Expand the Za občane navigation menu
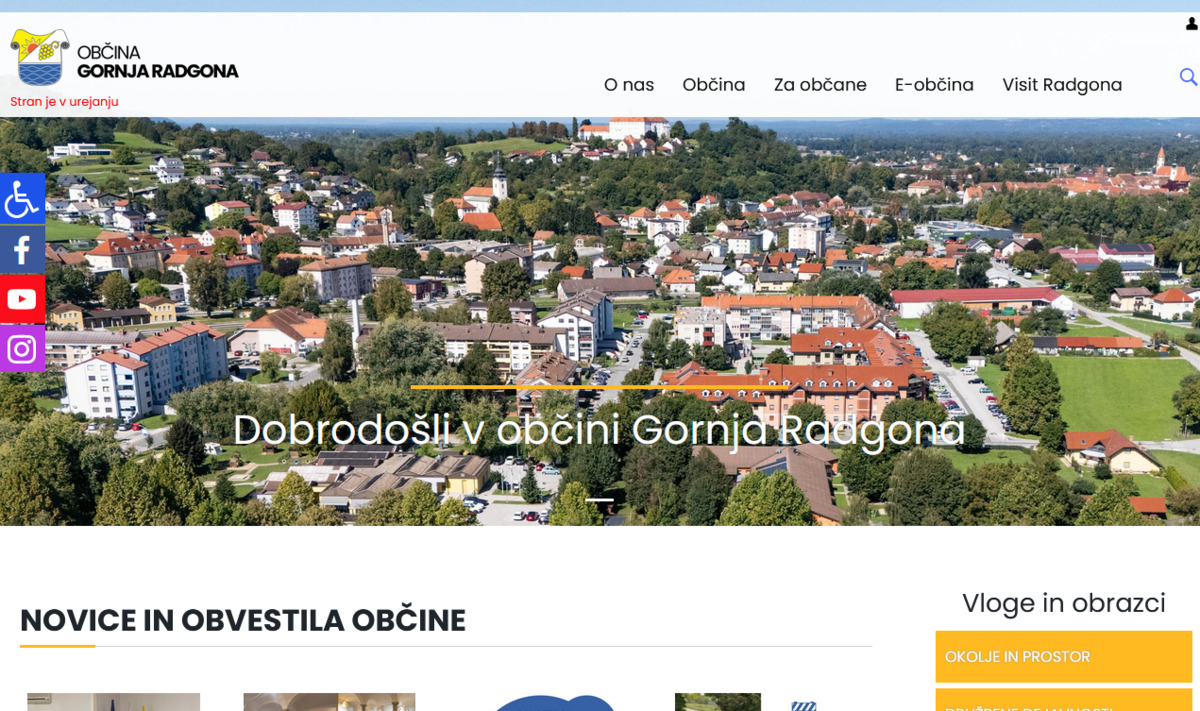 [821, 85]
